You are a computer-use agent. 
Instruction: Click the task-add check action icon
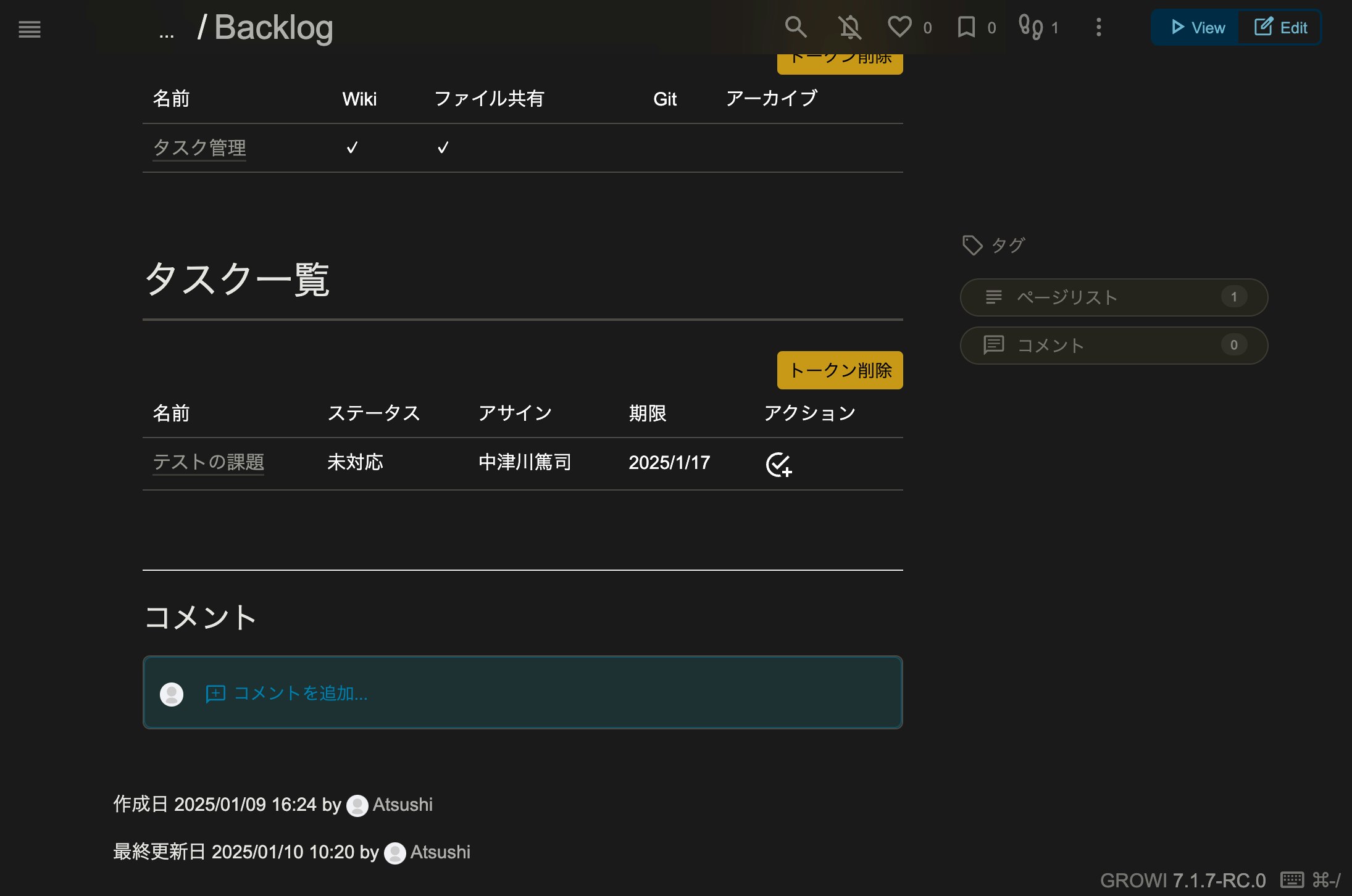coord(778,464)
